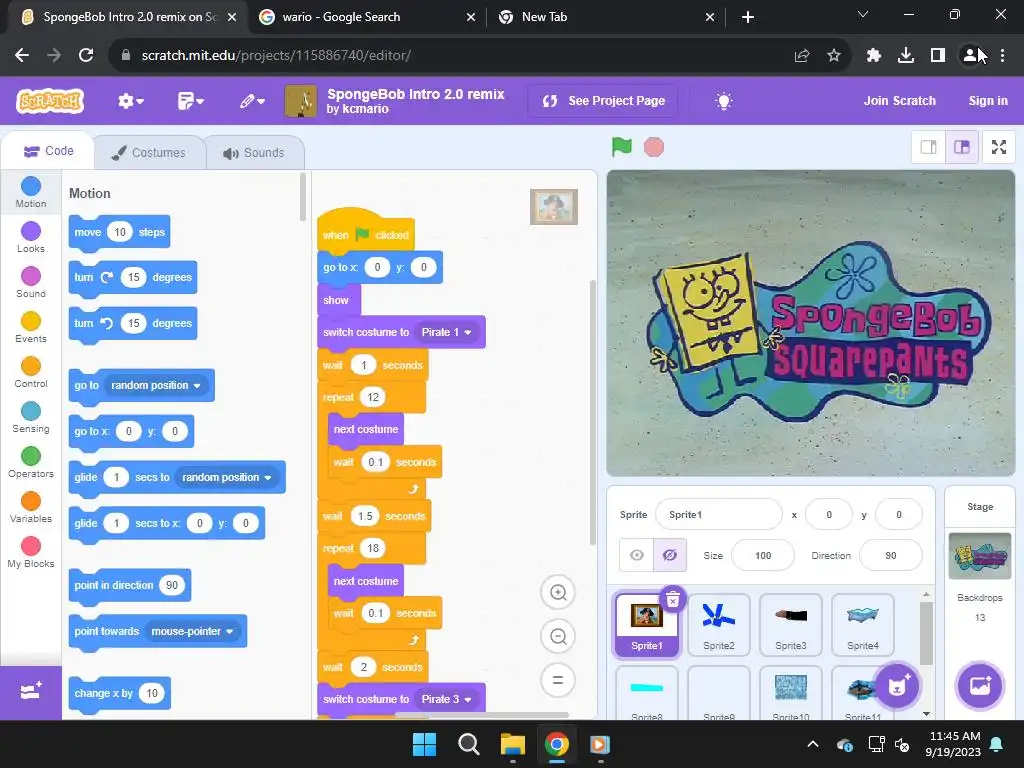This screenshot has width=1024, height=768.
Task: Click the point in direction 90 block
Action: (129, 585)
